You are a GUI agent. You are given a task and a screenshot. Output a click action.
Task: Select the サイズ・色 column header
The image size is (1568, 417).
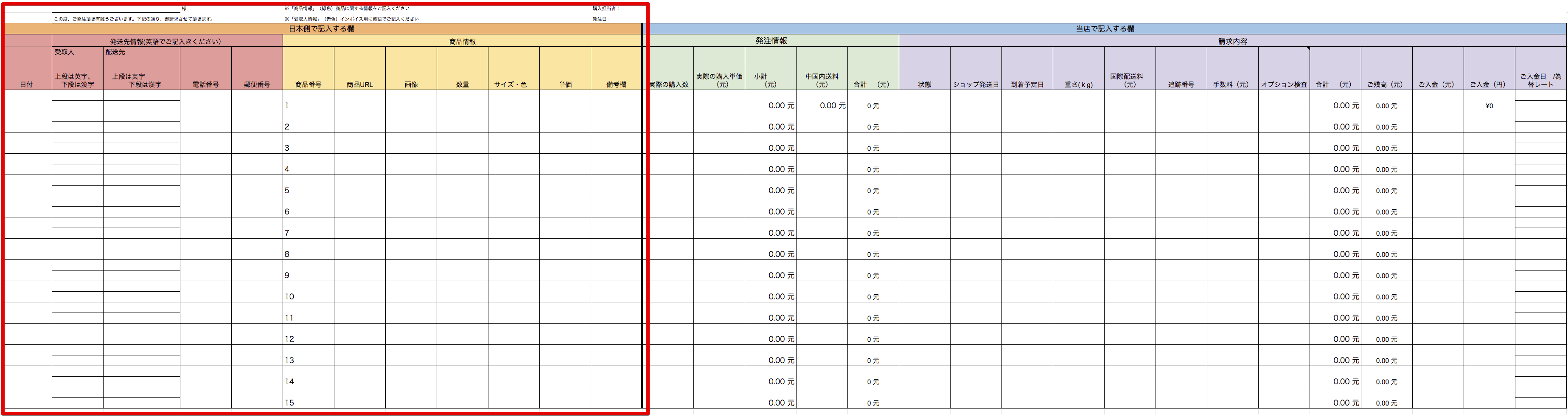pos(513,84)
